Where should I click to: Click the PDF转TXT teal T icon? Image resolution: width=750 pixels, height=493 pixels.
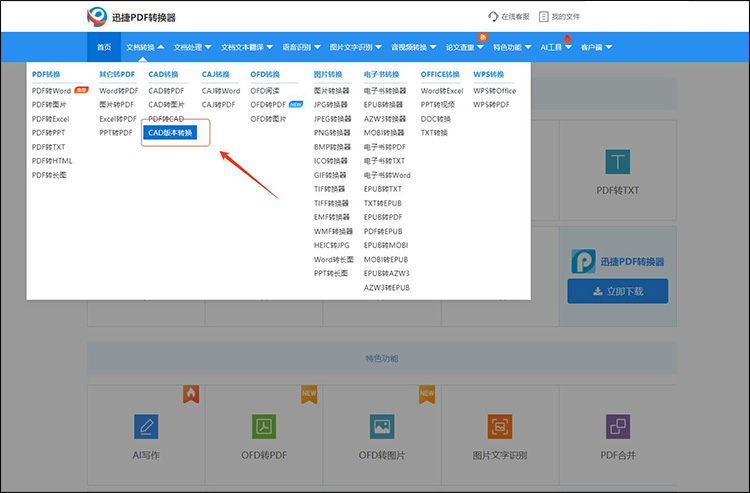pos(618,162)
